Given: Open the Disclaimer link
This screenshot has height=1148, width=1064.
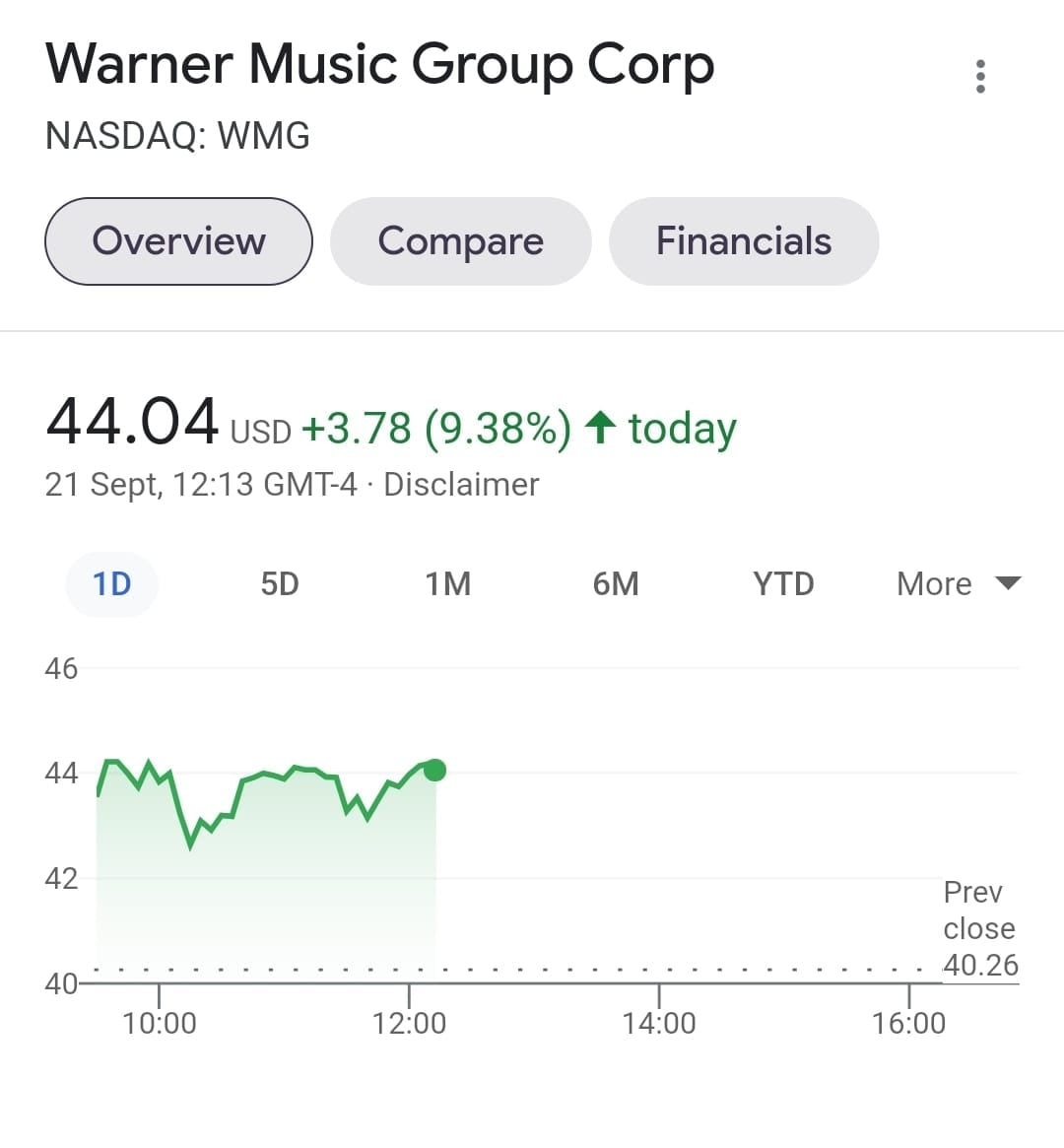Looking at the screenshot, I should (x=461, y=485).
